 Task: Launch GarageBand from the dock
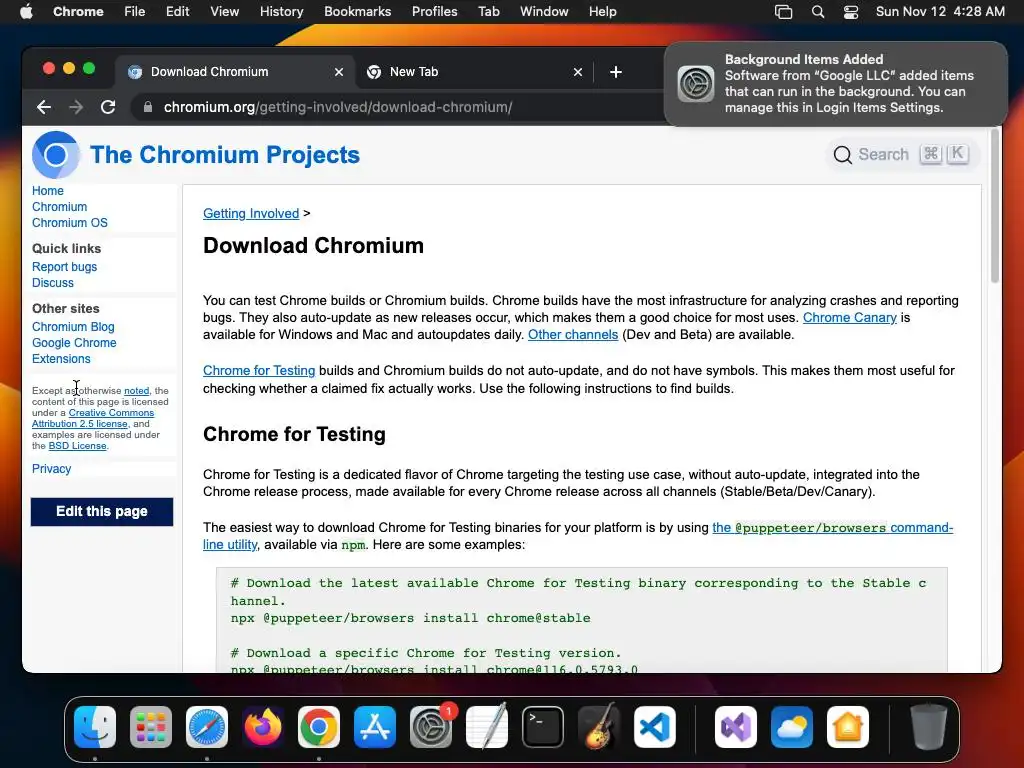pyautogui.click(x=599, y=727)
